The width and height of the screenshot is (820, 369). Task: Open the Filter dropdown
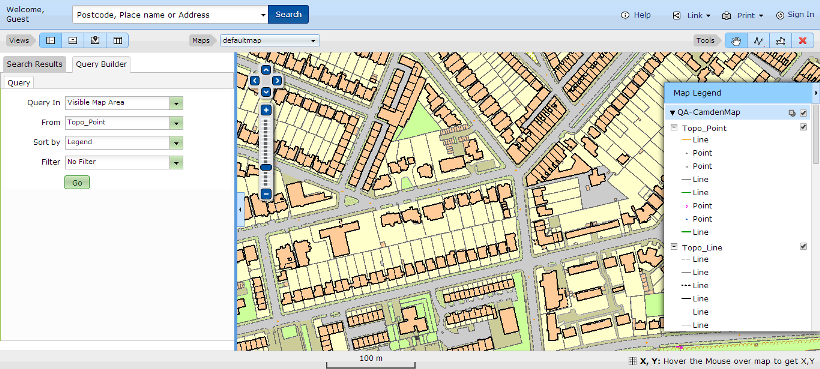tap(177, 162)
